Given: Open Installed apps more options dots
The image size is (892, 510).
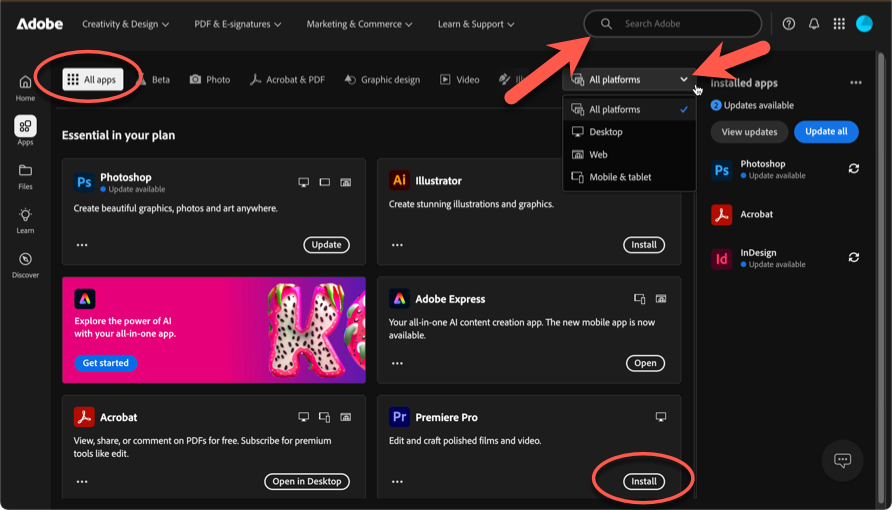Looking at the screenshot, I should click(x=856, y=82).
